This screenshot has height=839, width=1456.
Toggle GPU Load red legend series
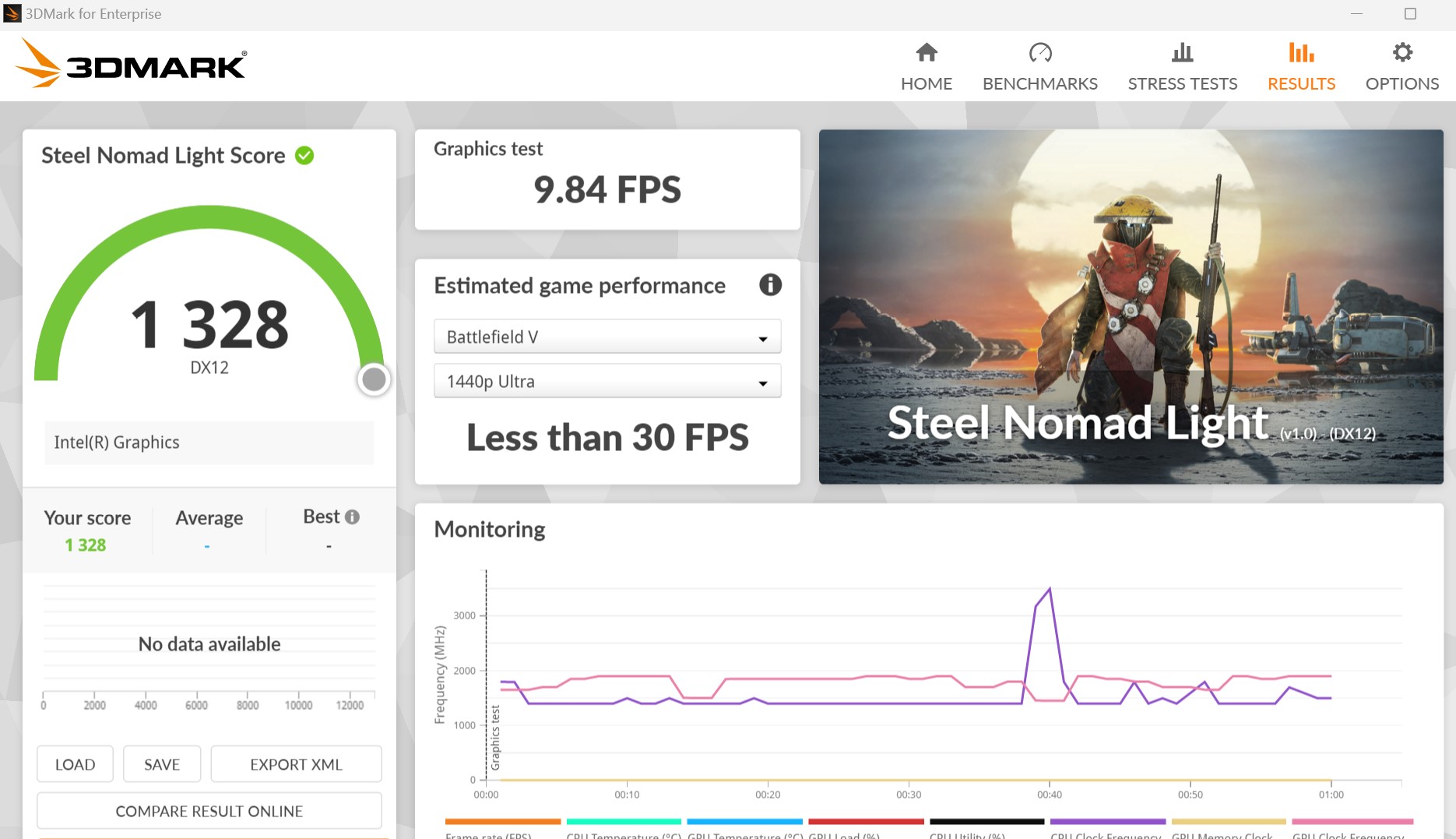point(865,823)
